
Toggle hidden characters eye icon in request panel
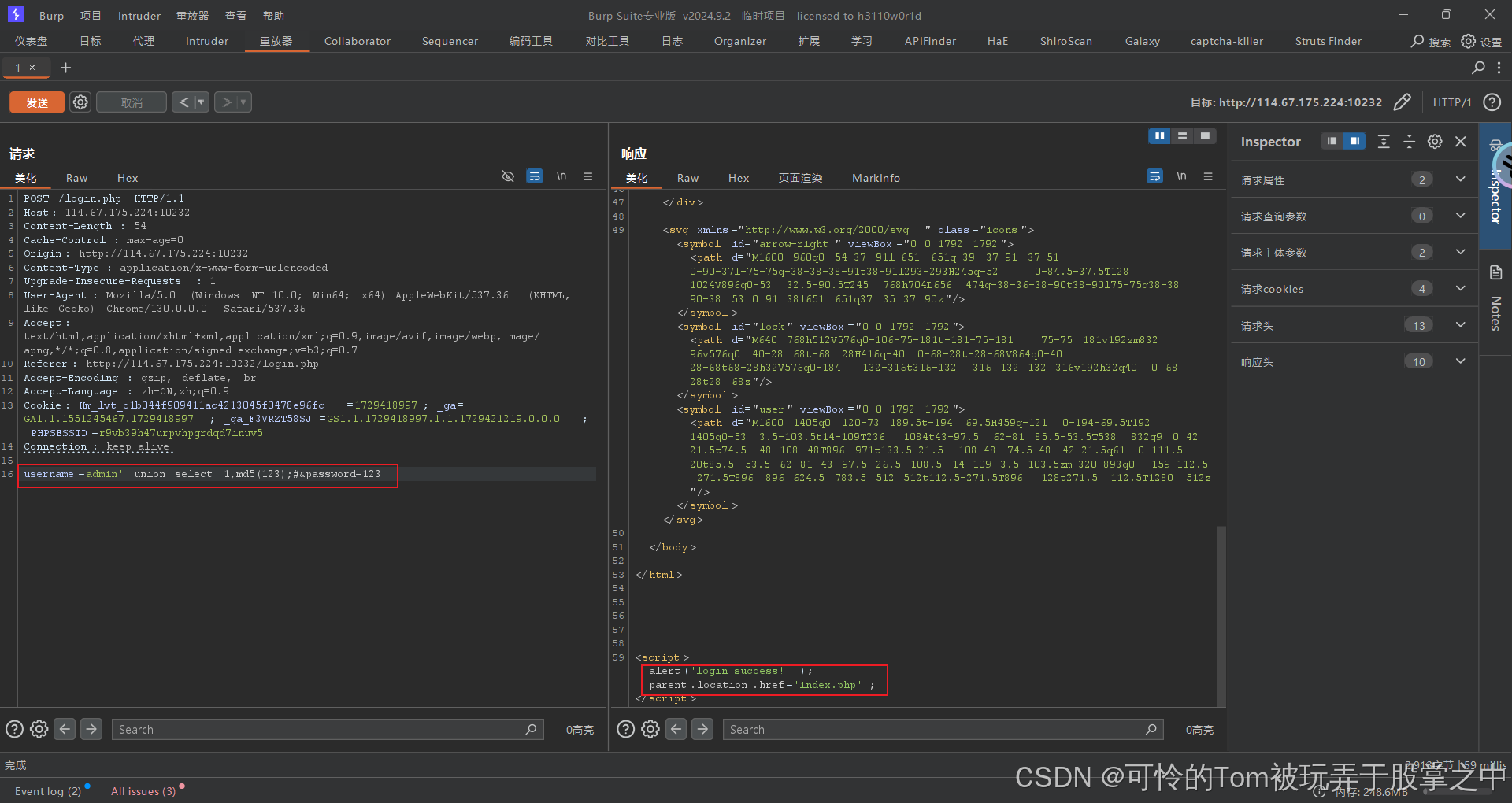(507, 176)
